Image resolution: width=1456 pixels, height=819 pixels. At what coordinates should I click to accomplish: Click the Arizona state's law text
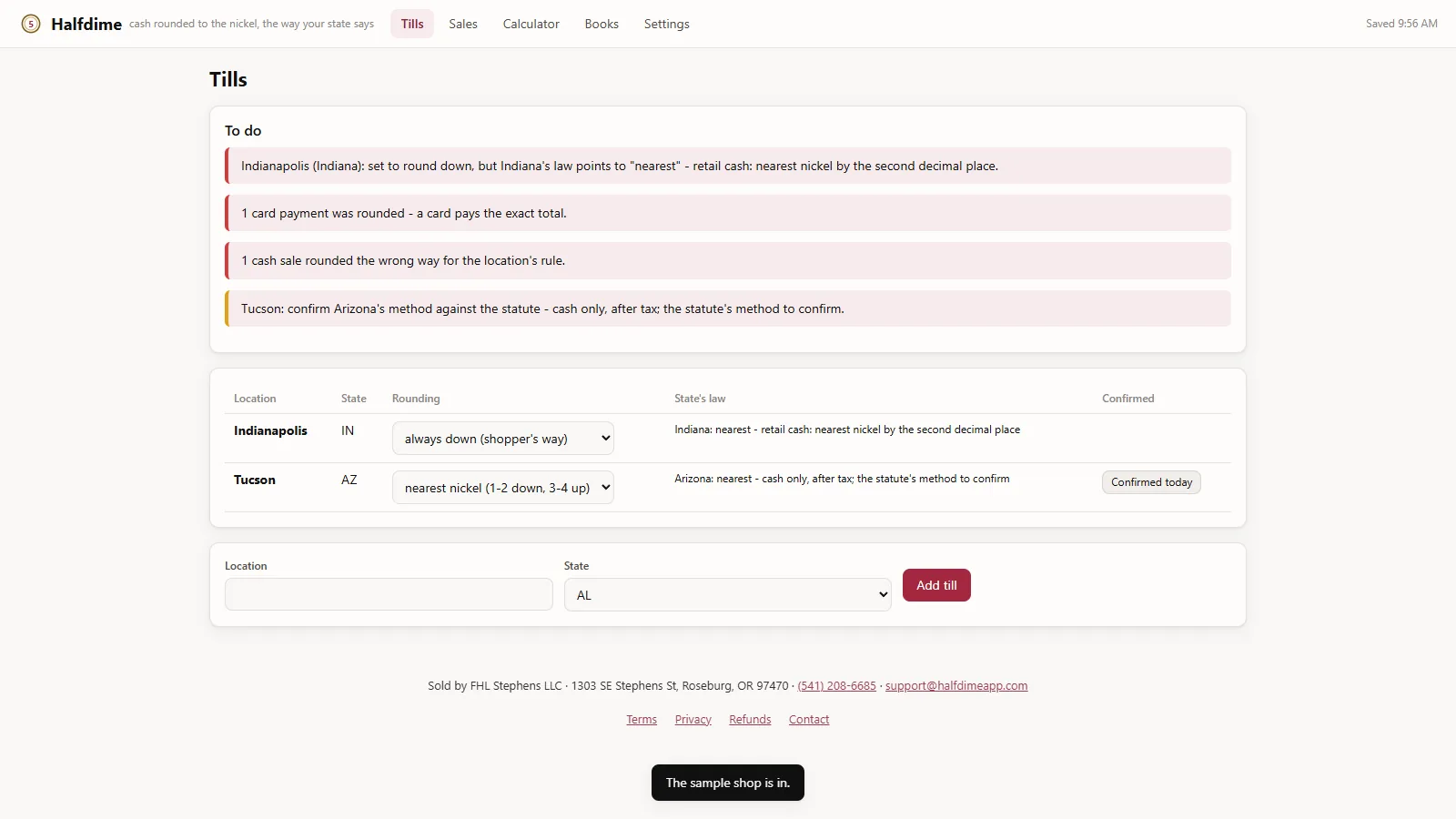[x=842, y=479]
